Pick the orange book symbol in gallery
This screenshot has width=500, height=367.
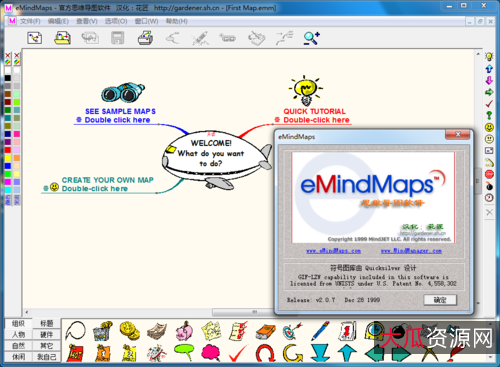pyautogui.click(x=265, y=331)
